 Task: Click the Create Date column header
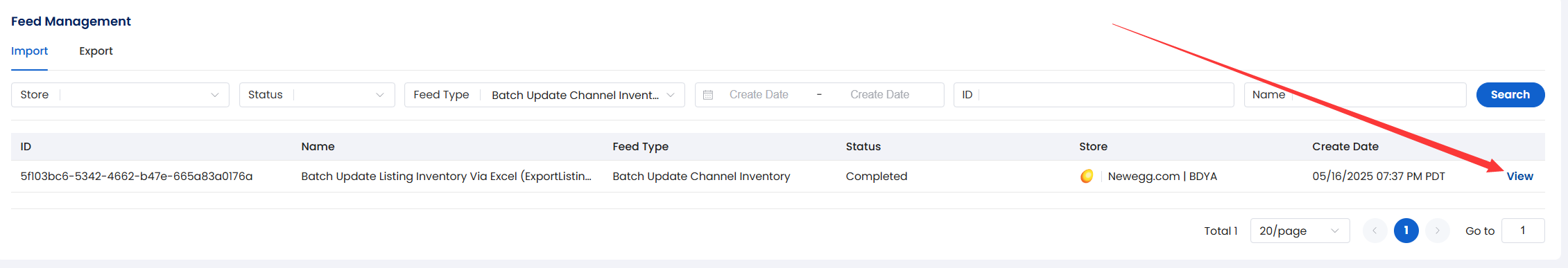pos(1345,147)
